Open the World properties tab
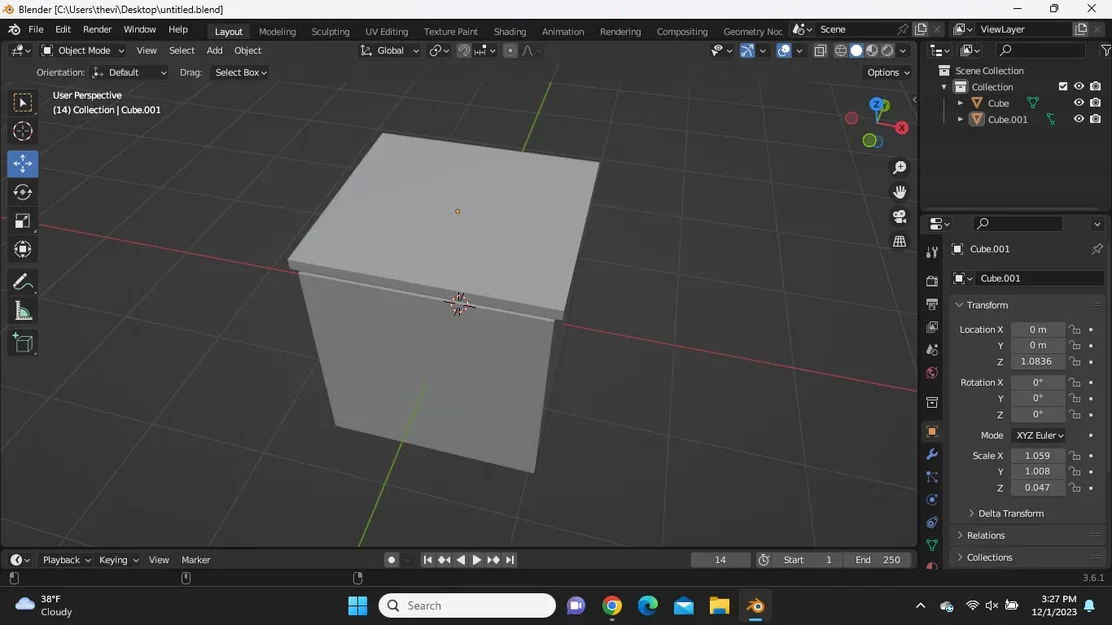 [x=932, y=373]
